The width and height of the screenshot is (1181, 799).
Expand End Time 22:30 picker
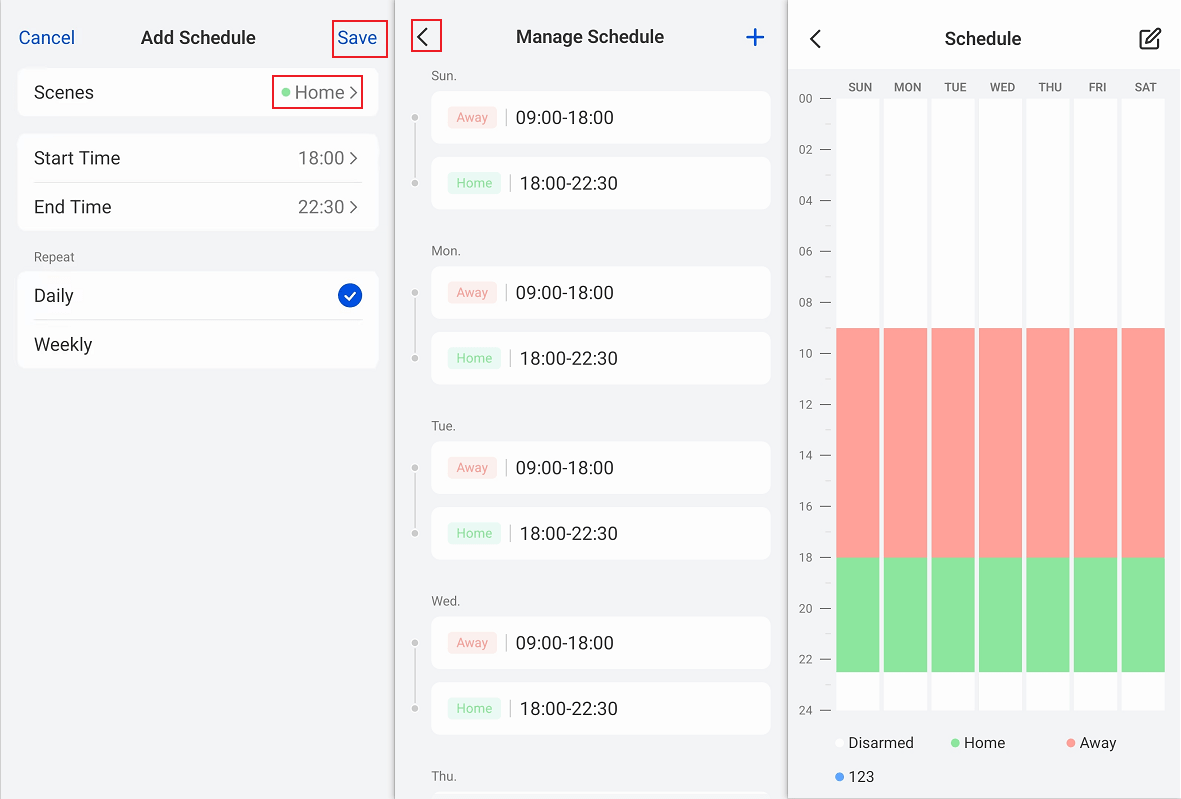tap(327, 207)
